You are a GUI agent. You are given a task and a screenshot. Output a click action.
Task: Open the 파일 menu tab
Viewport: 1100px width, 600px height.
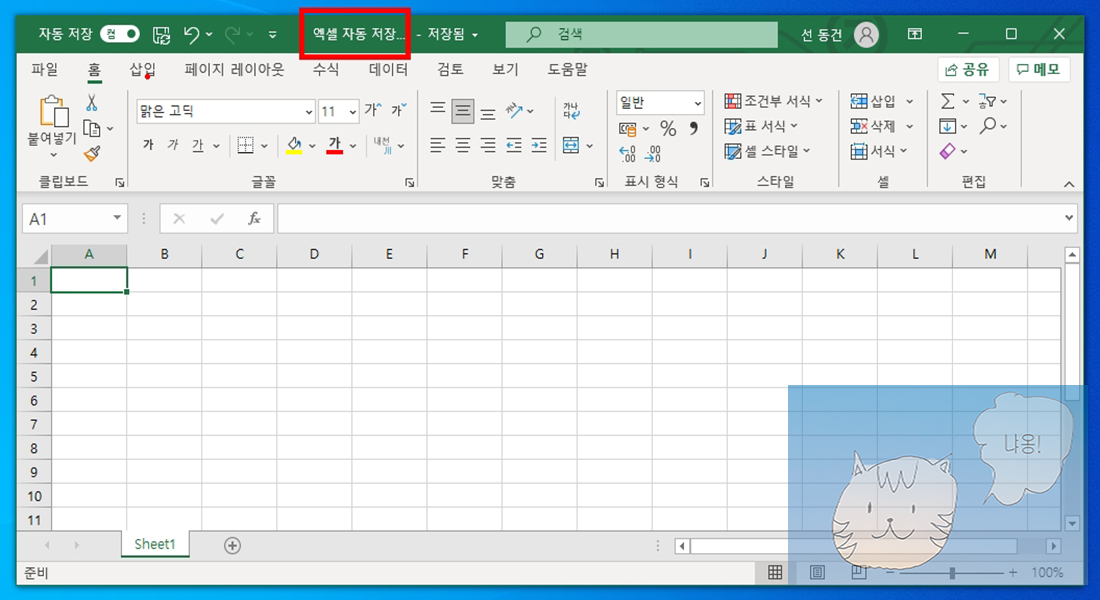(x=45, y=69)
